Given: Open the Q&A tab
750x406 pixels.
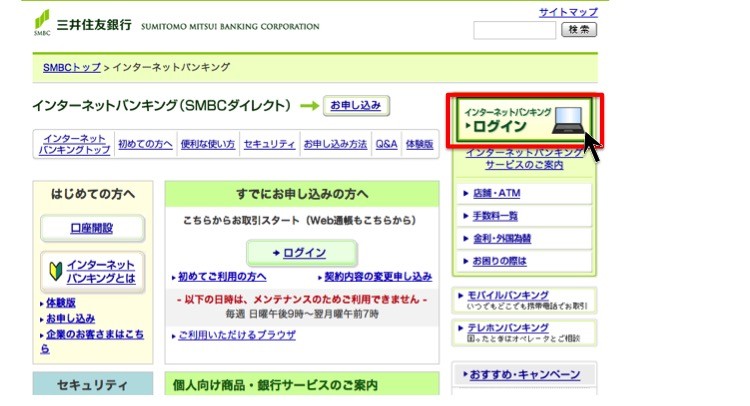Looking at the screenshot, I should point(386,144).
